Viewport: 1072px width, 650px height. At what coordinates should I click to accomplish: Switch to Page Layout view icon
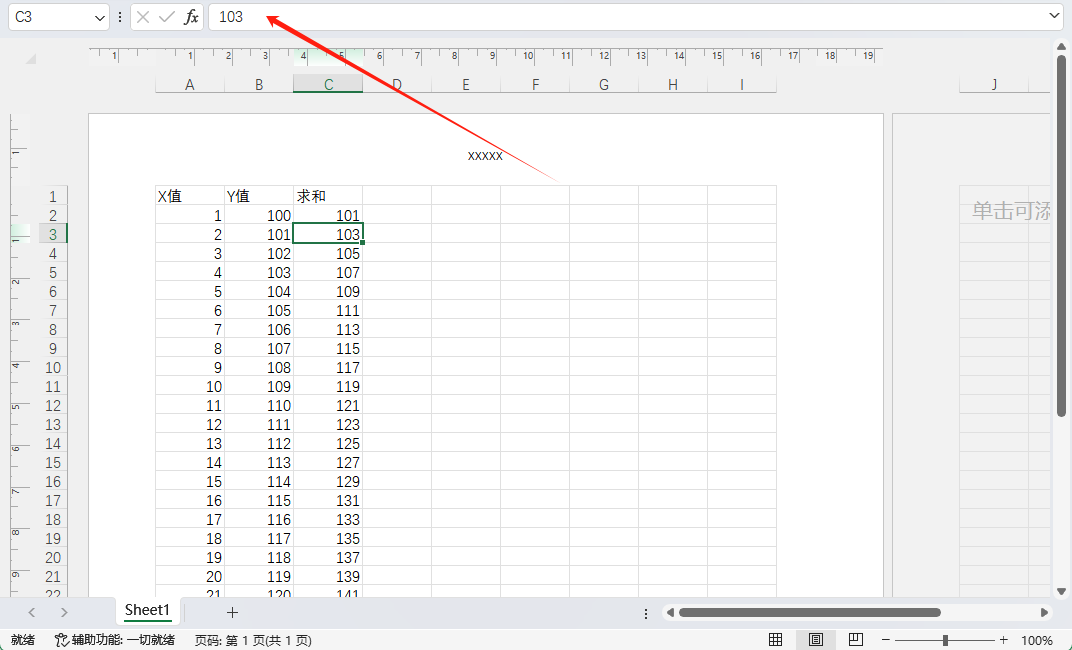point(816,640)
